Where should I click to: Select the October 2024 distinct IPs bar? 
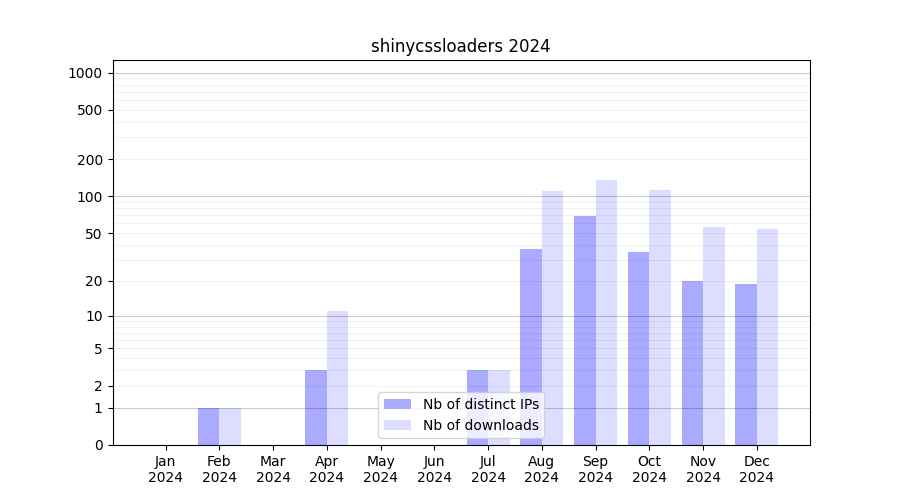(638, 348)
